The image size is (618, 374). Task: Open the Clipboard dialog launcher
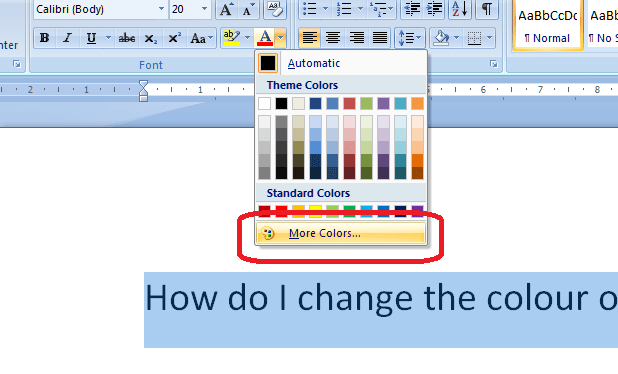pyautogui.click(x=17, y=64)
